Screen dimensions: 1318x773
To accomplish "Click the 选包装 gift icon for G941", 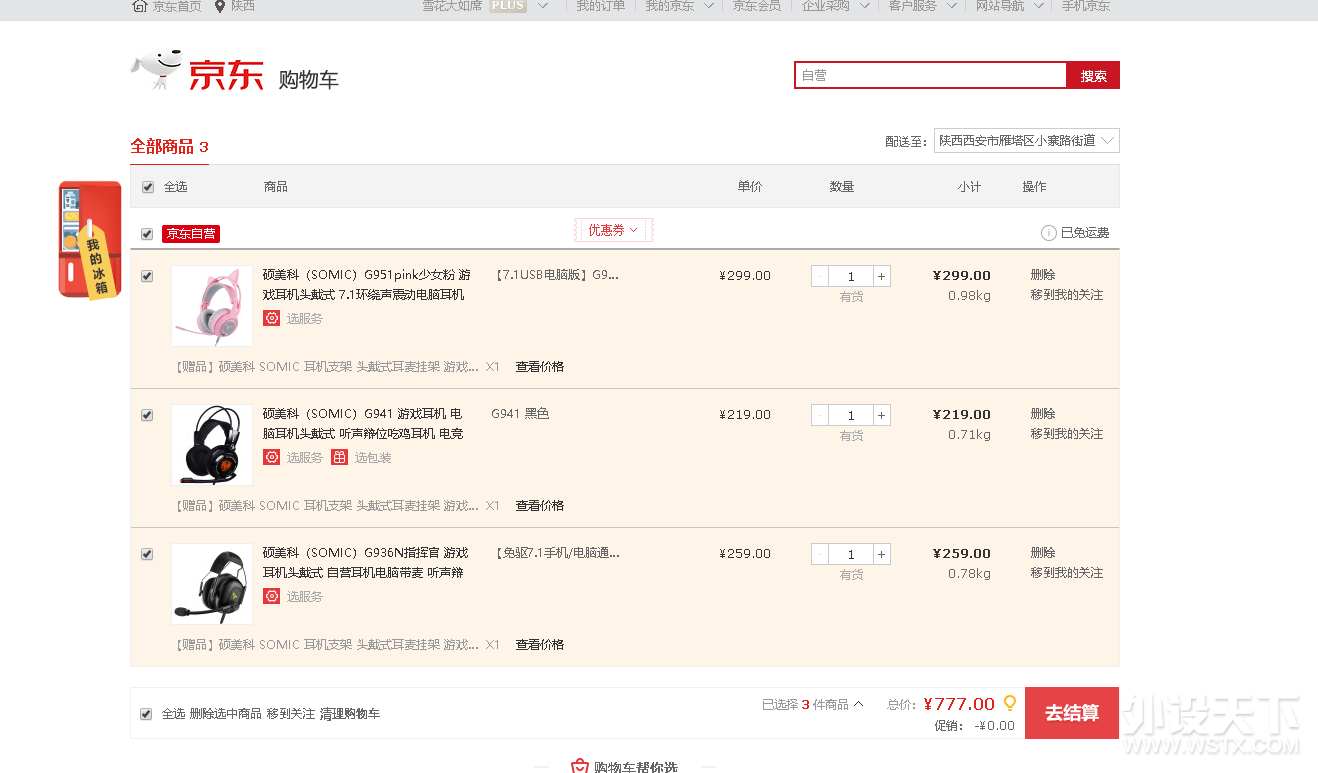I will coord(340,457).
